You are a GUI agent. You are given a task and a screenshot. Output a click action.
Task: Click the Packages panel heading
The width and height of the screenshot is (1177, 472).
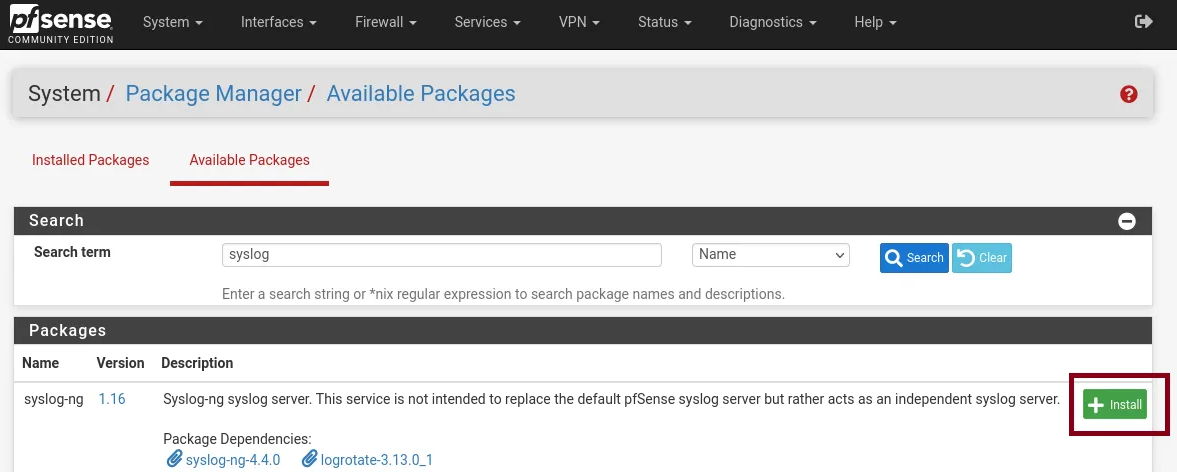(68, 330)
